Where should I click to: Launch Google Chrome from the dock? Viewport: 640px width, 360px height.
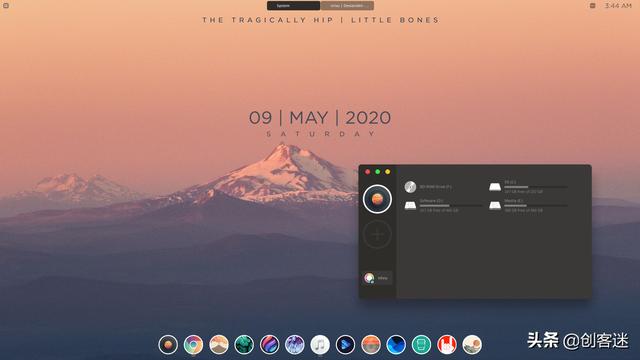(193, 344)
